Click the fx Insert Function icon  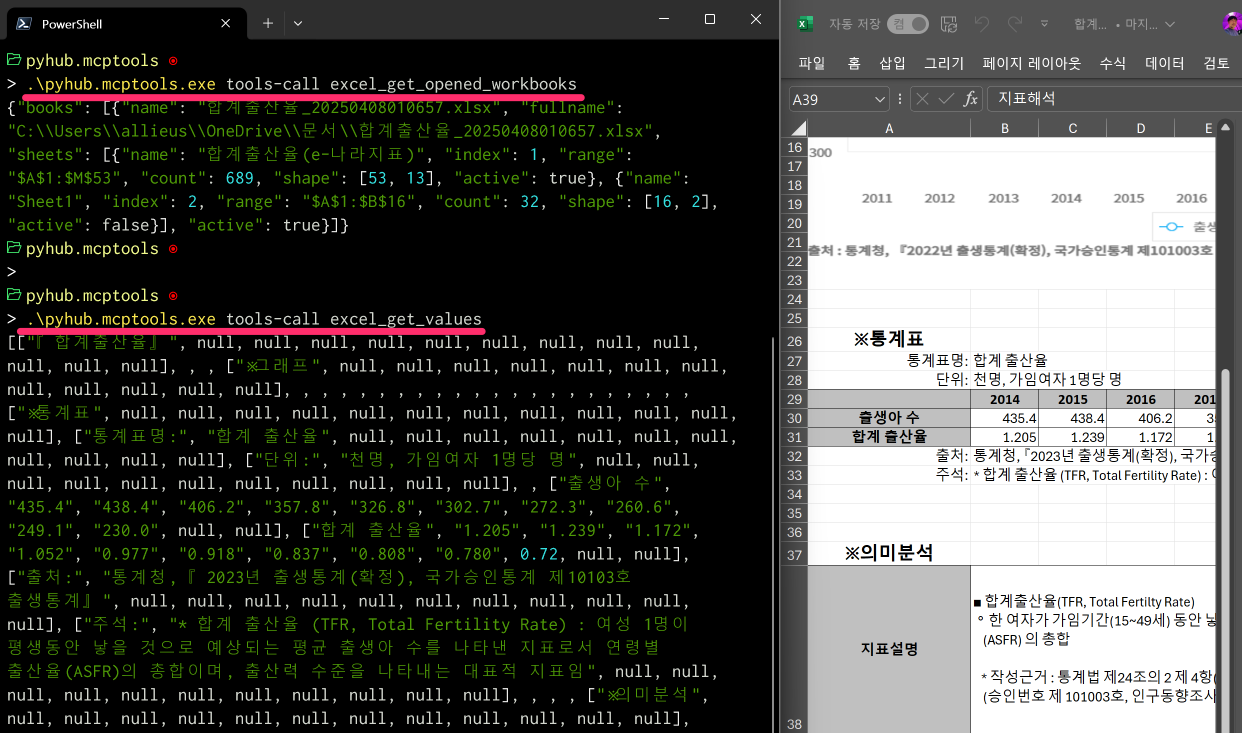[970, 99]
